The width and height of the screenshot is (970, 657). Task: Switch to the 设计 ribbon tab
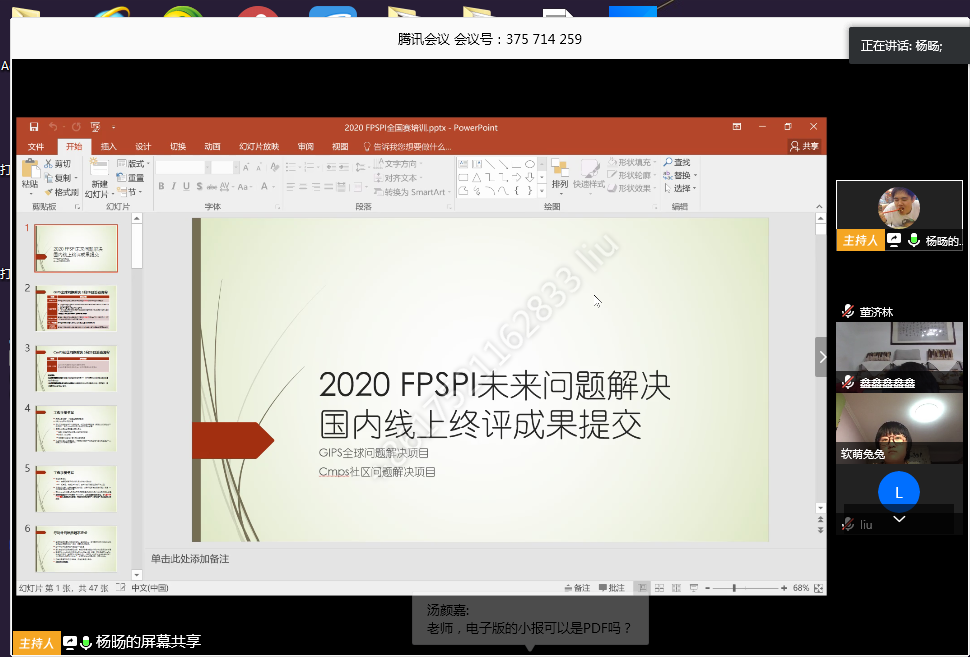pyautogui.click(x=143, y=147)
